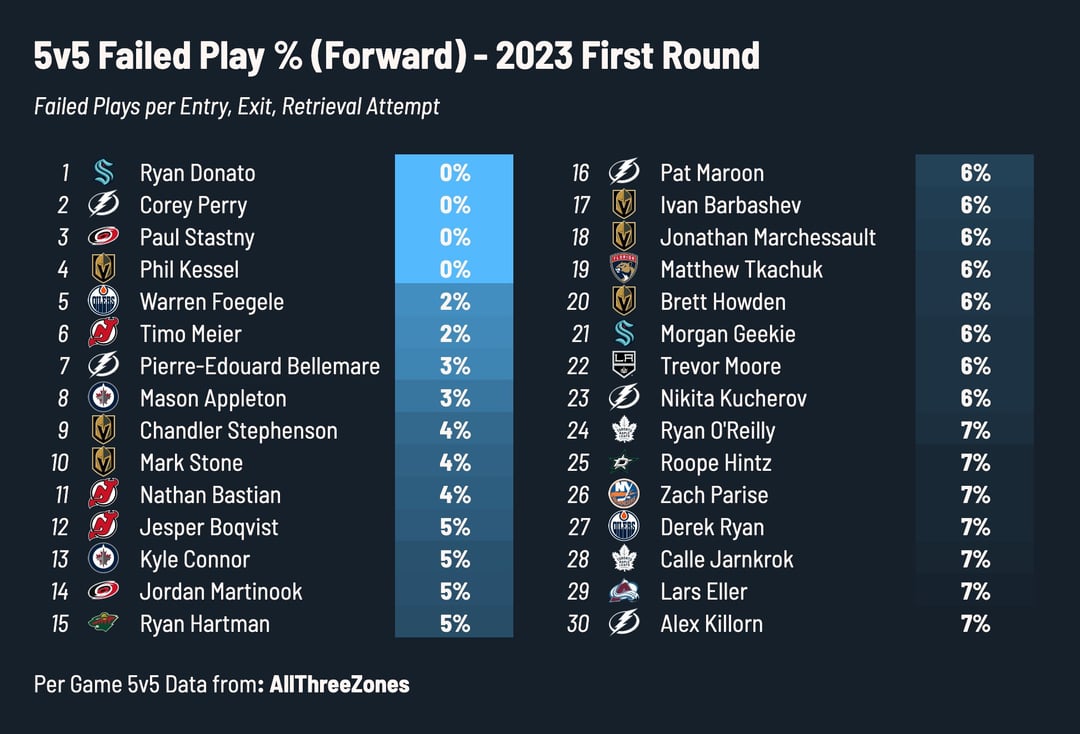
Task: Select the Hurricanes logo beside Paul Stastny
Action: coord(103,237)
